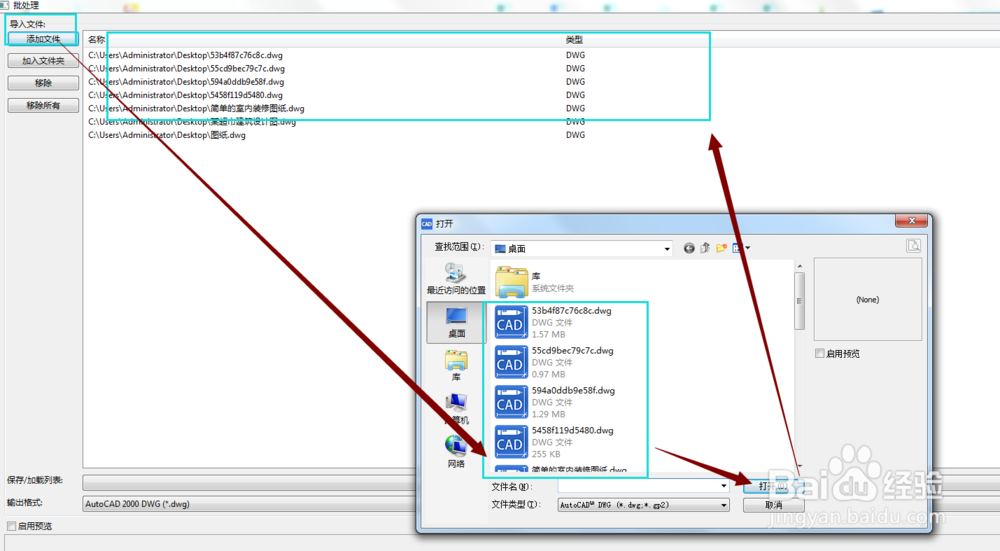Click the Create New Folder icon

(721, 248)
